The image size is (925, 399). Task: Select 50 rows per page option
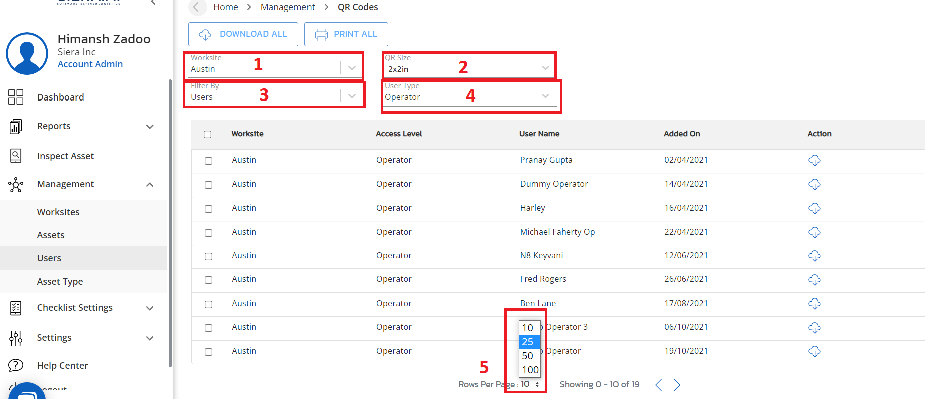(x=529, y=356)
